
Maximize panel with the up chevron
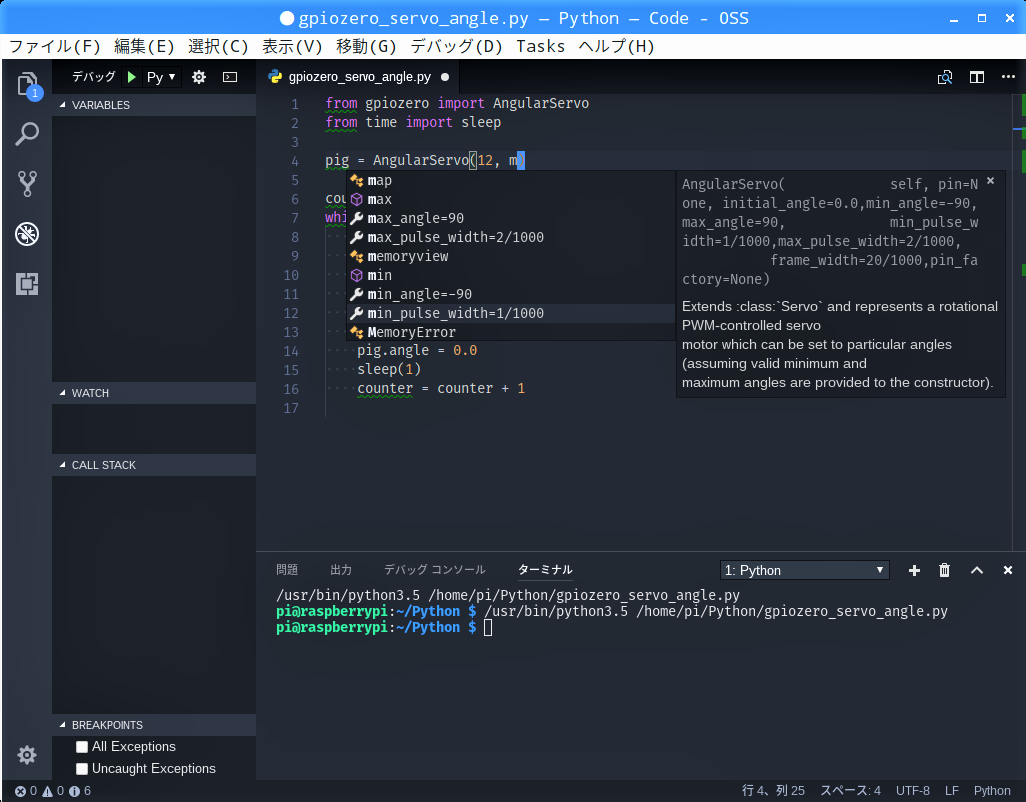coord(977,570)
